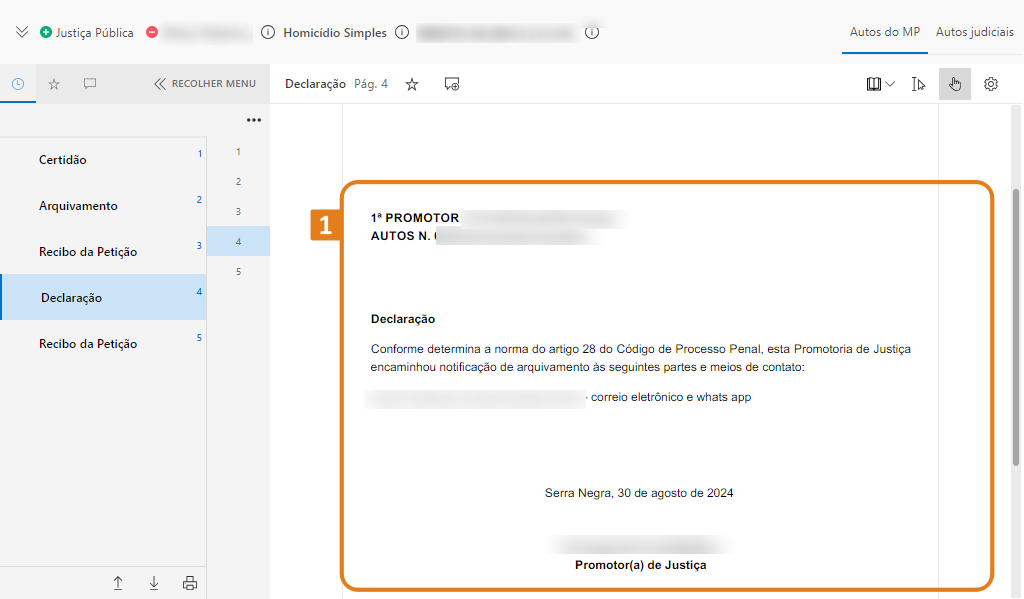
Task: Open the viewer settings gear
Action: coord(990,84)
